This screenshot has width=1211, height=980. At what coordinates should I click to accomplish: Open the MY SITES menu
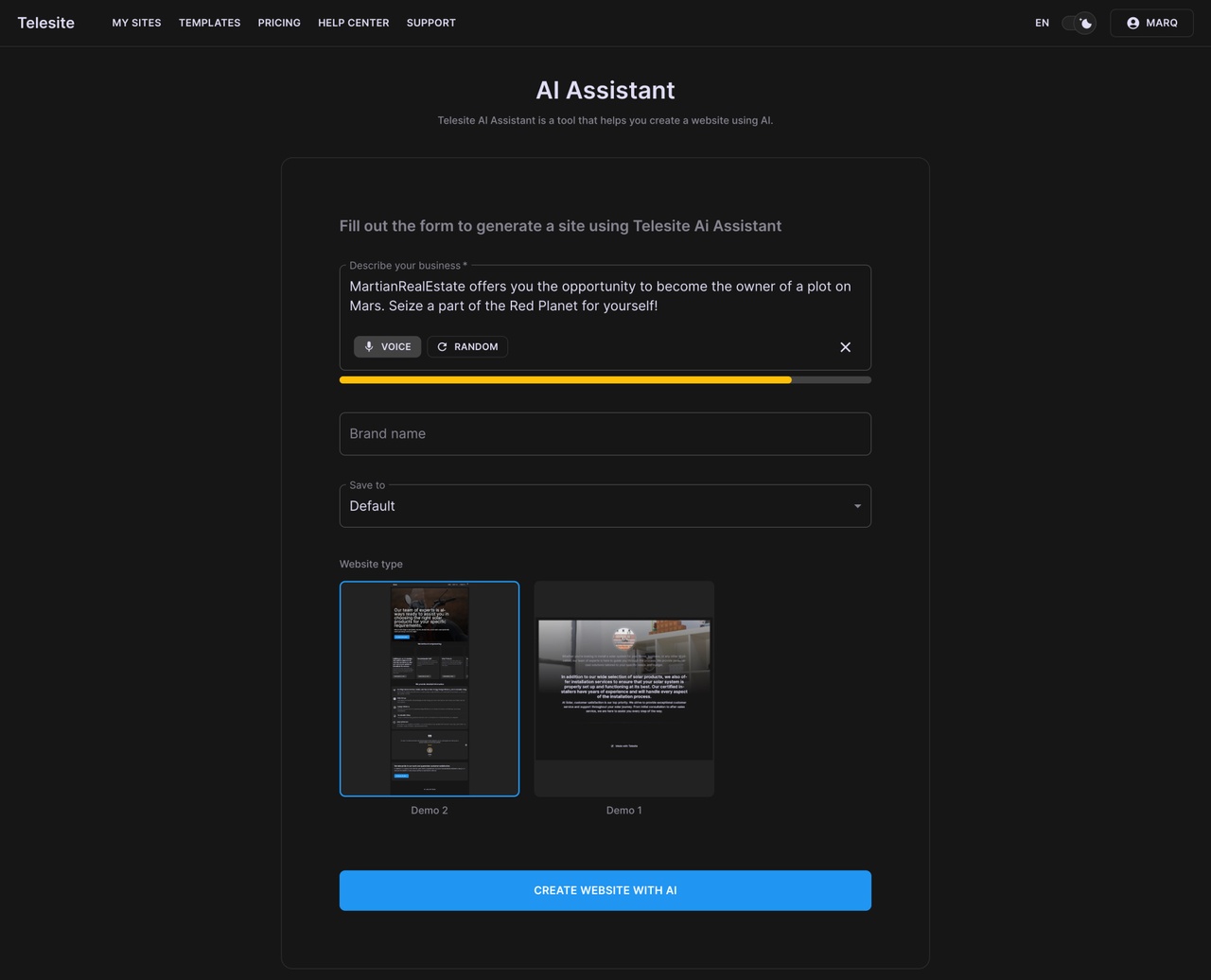coord(136,23)
